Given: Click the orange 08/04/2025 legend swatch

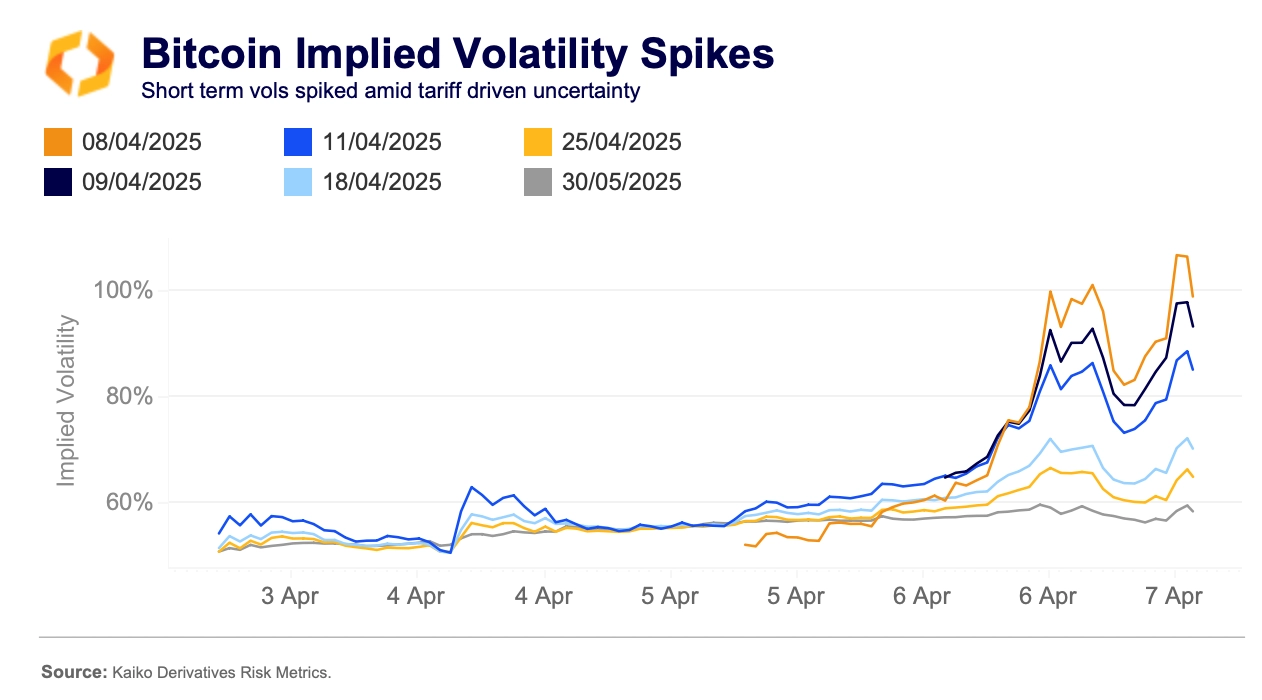Looking at the screenshot, I should [x=58, y=142].
